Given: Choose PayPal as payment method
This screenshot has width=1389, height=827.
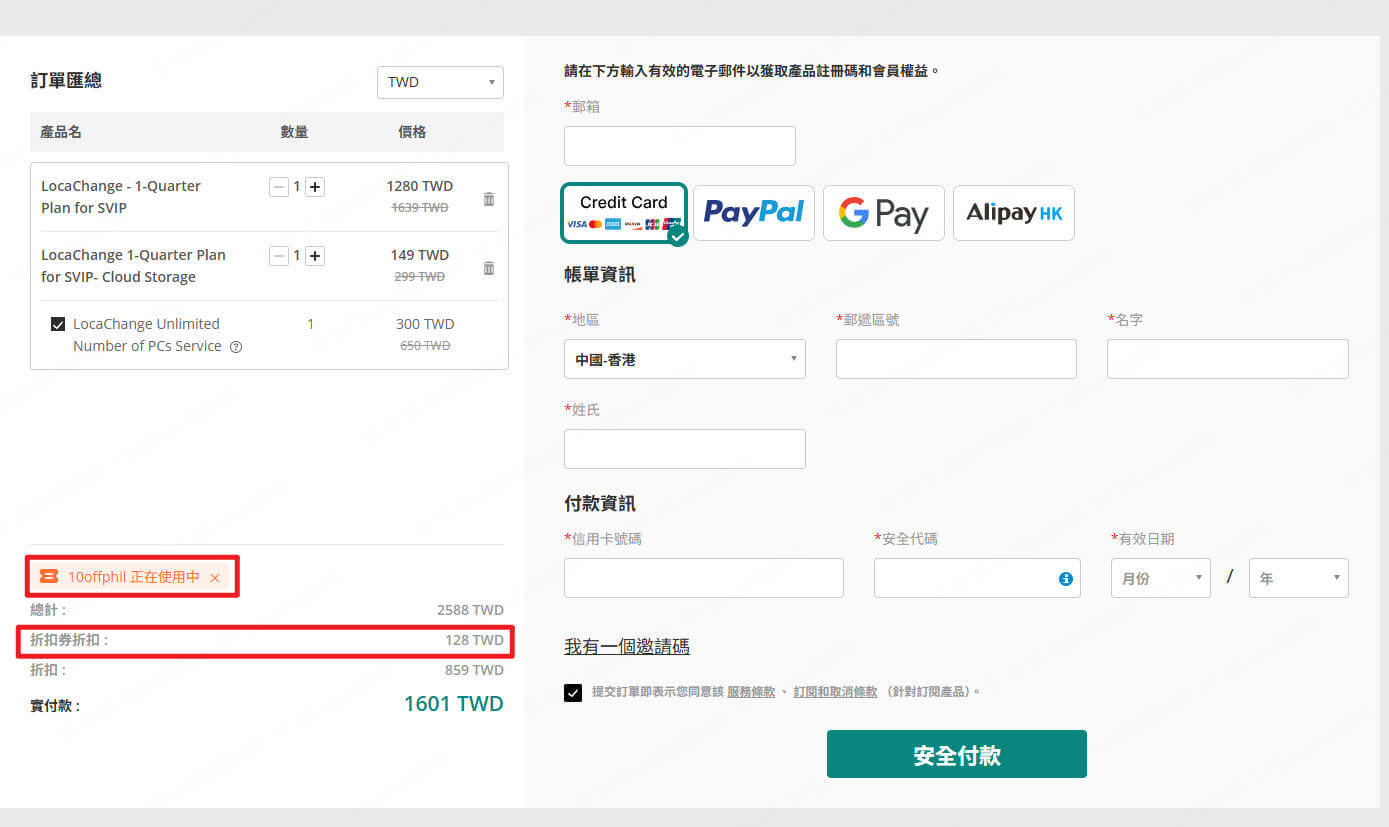Looking at the screenshot, I should pos(754,213).
